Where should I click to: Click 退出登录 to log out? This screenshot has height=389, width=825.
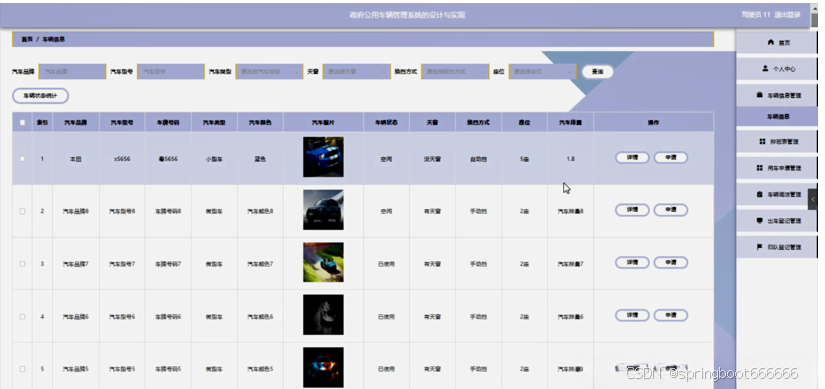[x=787, y=15]
